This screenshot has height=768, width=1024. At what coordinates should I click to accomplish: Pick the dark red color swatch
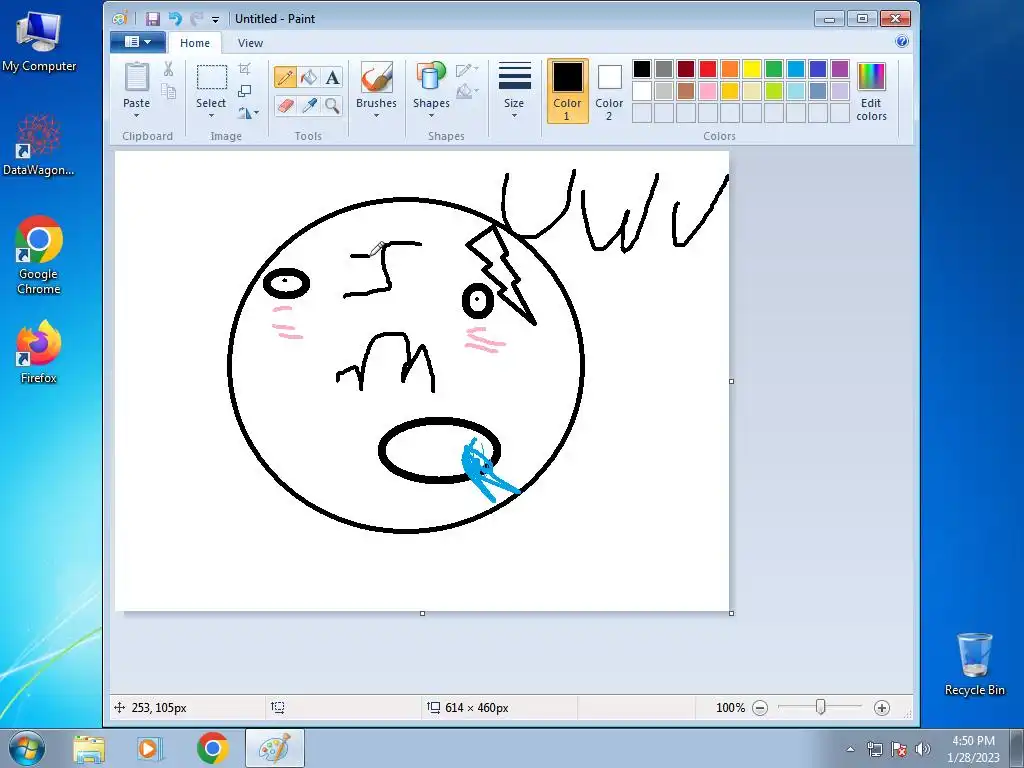pos(686,69)
